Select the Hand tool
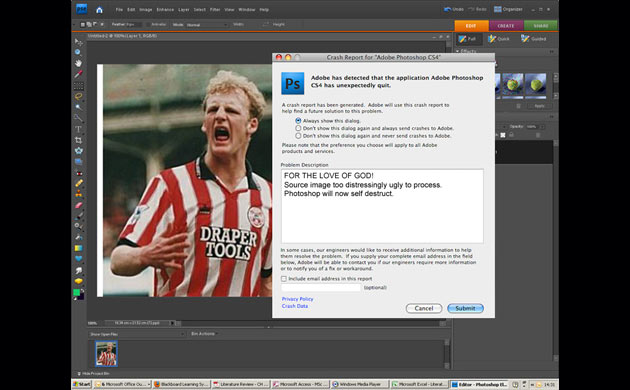Viewport: 630px width, 390px height. click(78, 63)
